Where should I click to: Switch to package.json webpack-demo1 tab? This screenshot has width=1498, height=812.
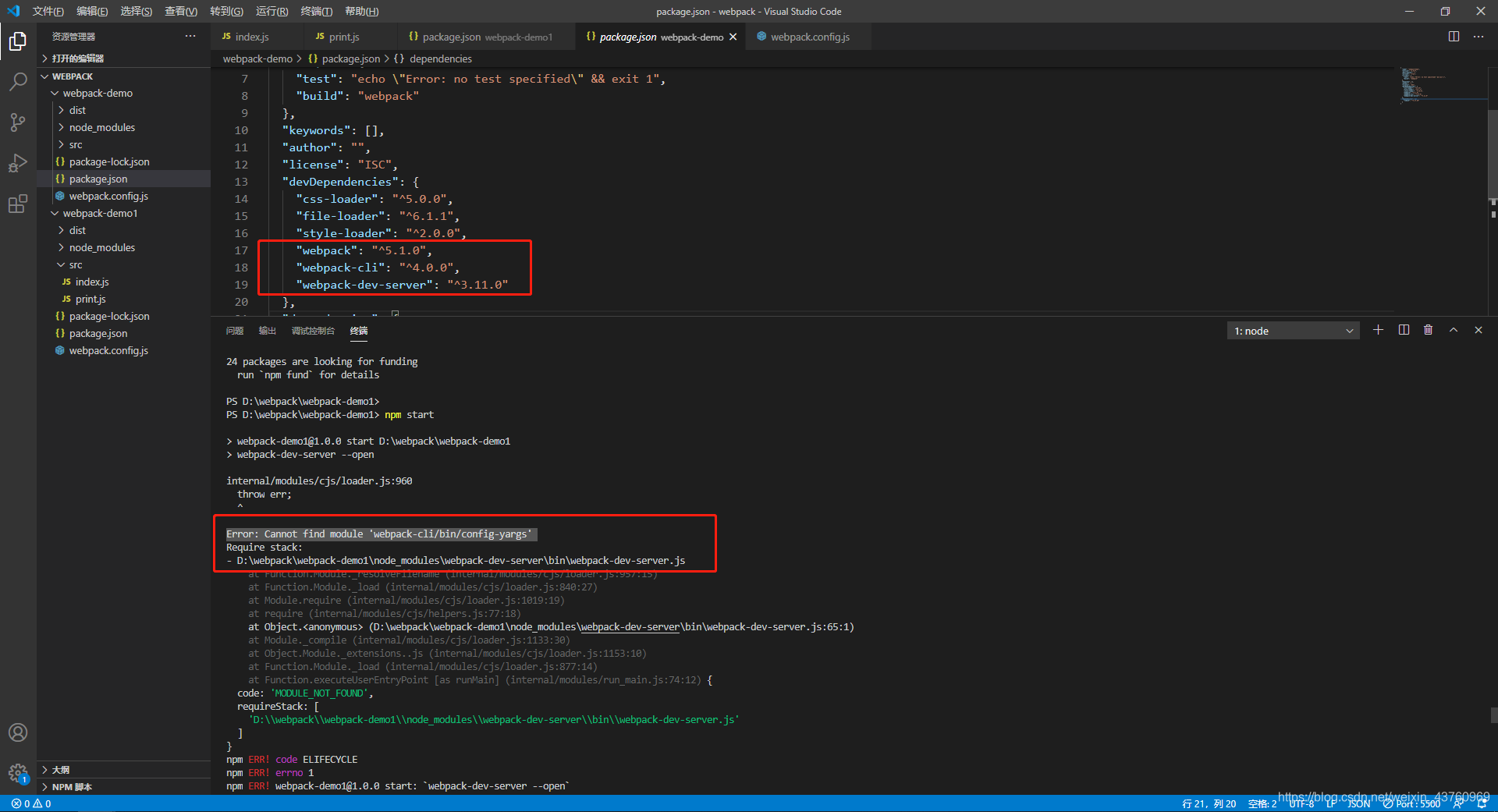(487, 37)
